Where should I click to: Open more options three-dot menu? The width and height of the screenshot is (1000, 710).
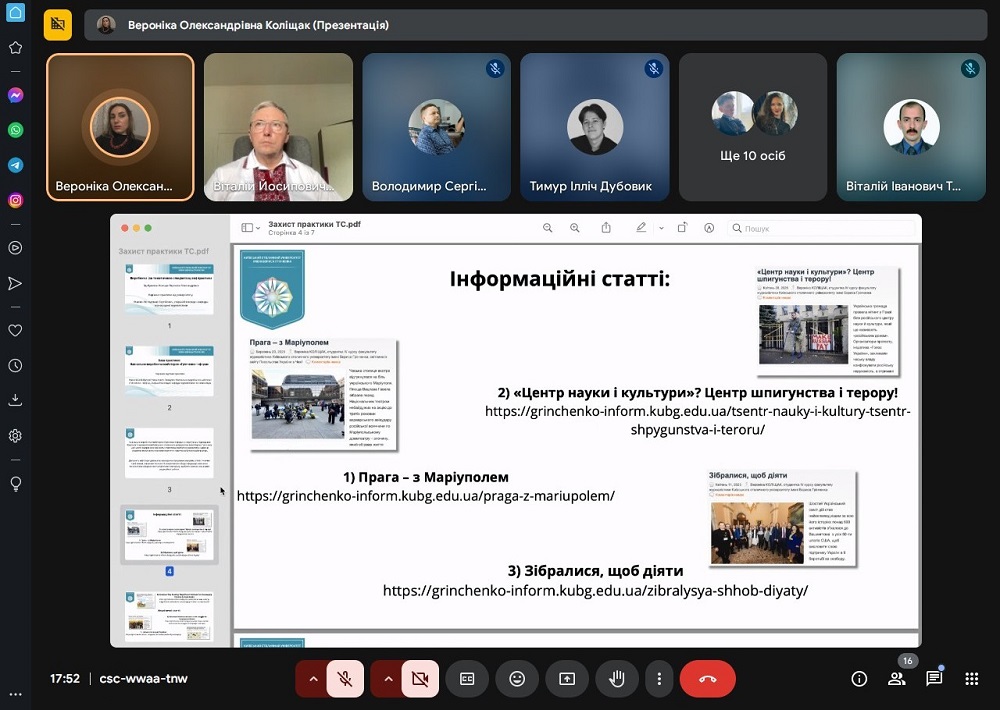pyautogui.click(x=658, y=679)
